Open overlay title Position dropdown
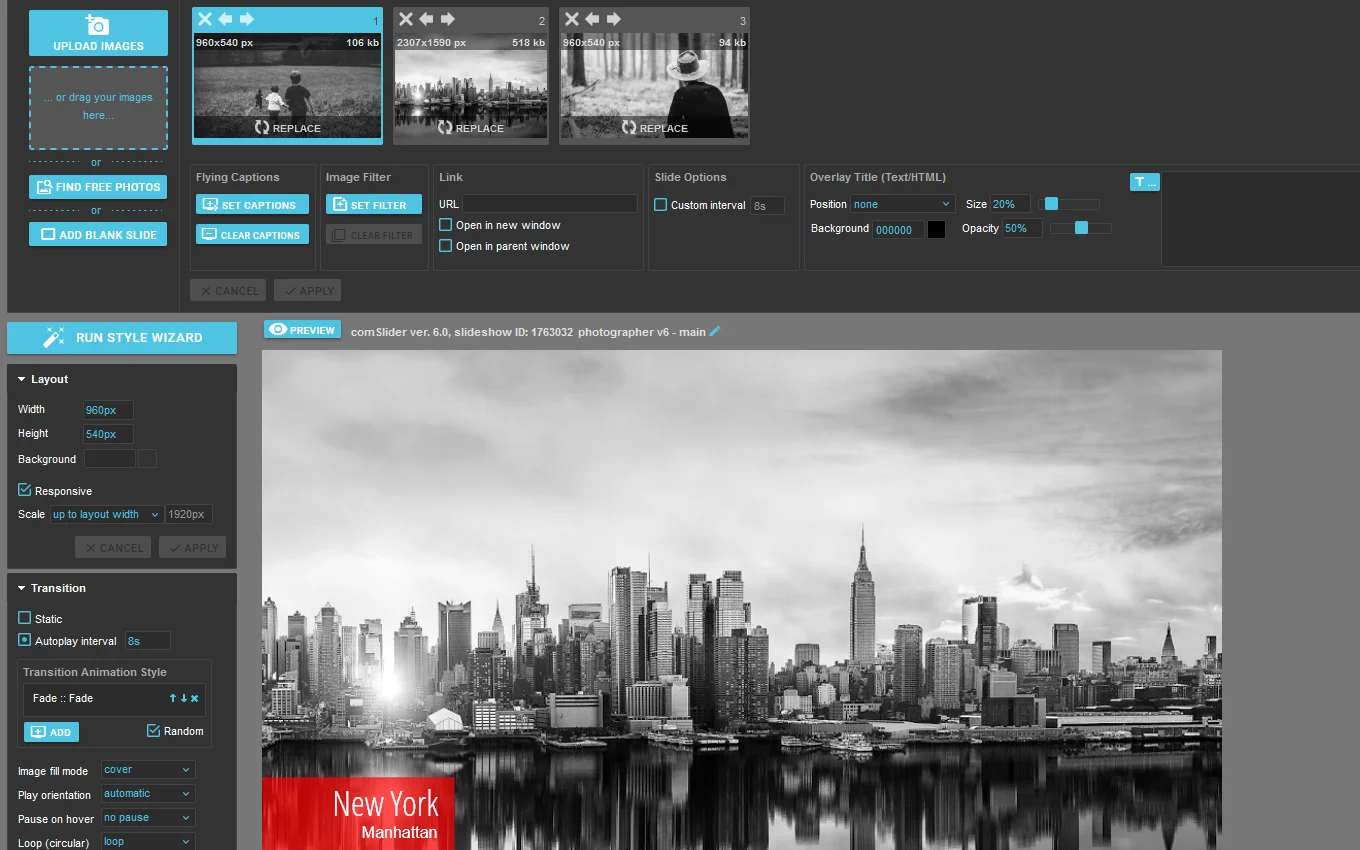Viewport: 1360px width, 850px height. tap(903, 204)
